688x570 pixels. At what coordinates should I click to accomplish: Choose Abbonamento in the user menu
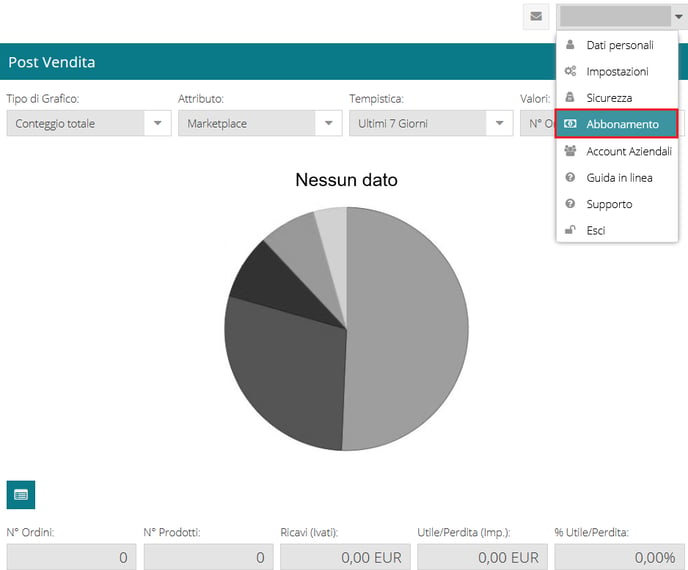click(x=617, y=124)
